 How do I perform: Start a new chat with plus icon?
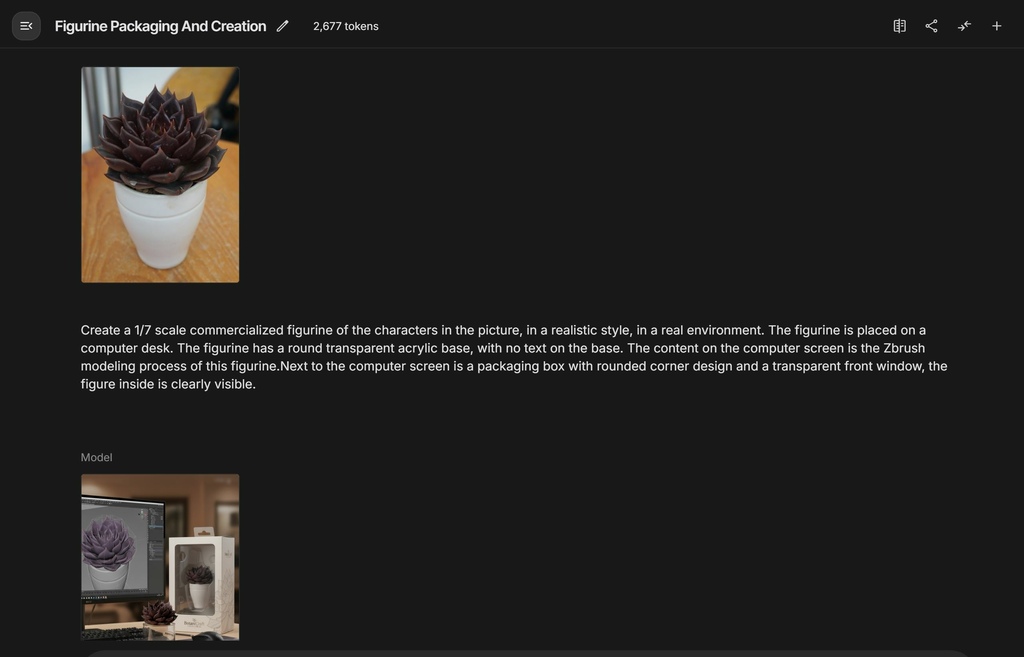coord(997,26)
